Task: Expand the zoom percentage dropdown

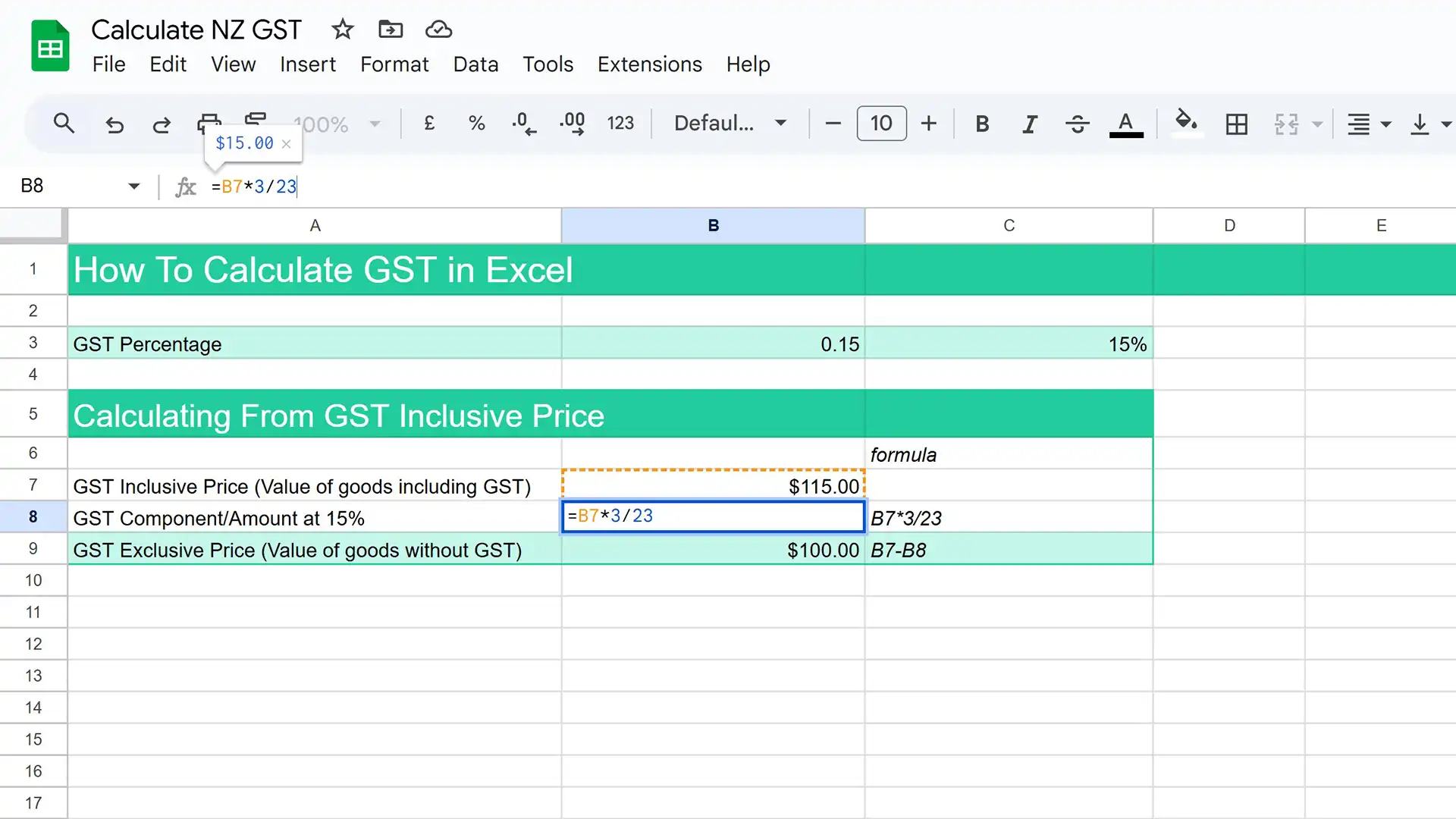Action: click(x=375, y=124)
